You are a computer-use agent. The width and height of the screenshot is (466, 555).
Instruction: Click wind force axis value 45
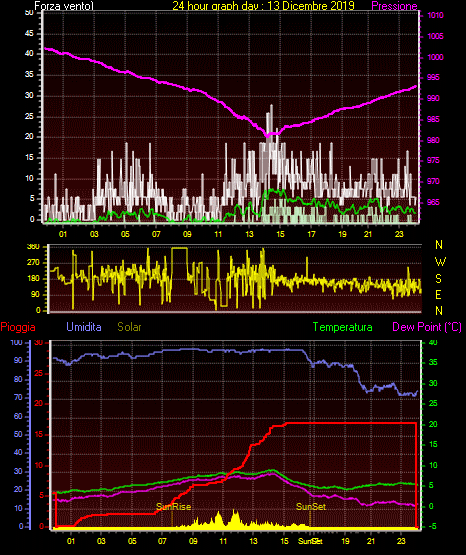[x=29, y=33]
